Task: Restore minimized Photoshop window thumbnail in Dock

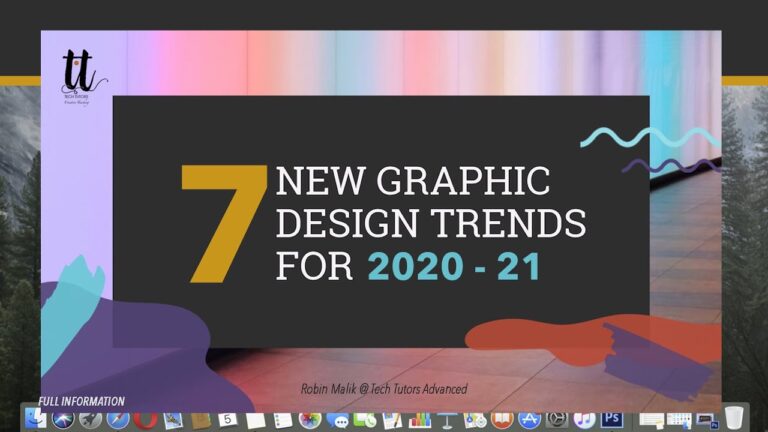Action: click(x=706, y=420)
